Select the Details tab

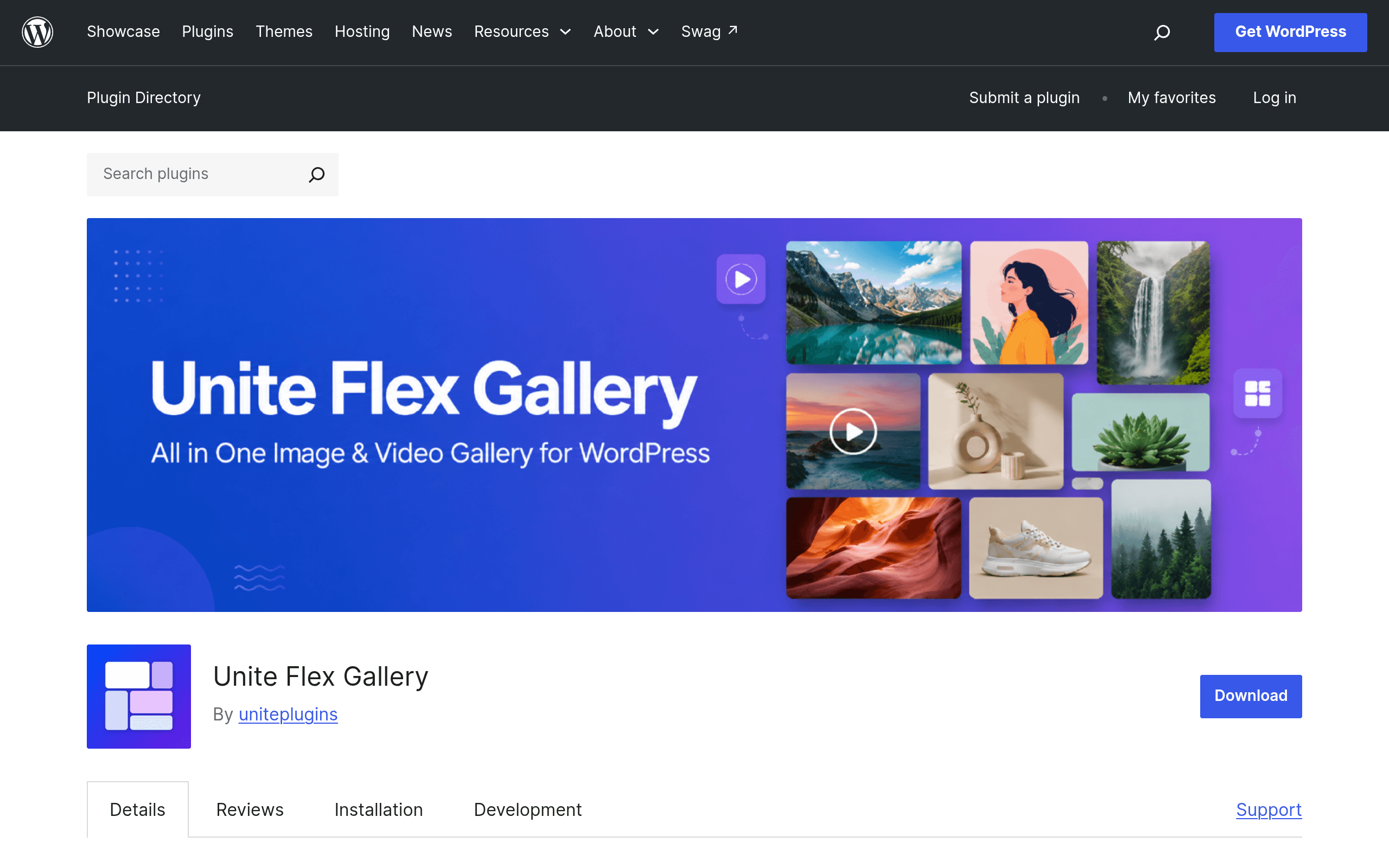(138, 809)
